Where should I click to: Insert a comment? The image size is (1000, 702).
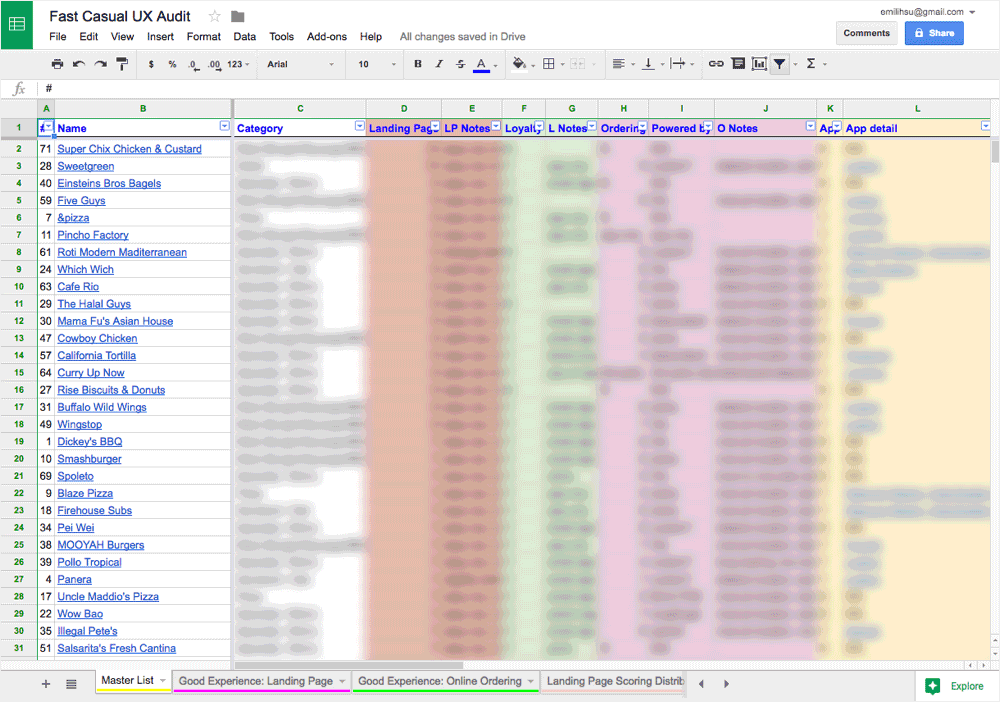(738, 64)
